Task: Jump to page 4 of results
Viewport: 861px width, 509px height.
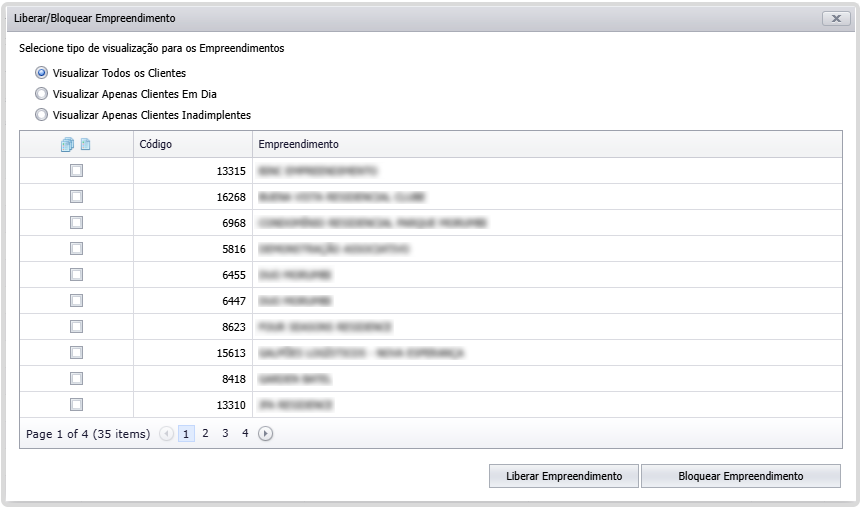Action: coord(245,434)
